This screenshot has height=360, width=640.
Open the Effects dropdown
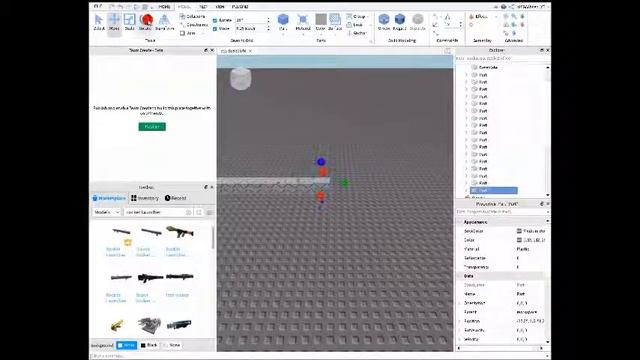[482, 17]
